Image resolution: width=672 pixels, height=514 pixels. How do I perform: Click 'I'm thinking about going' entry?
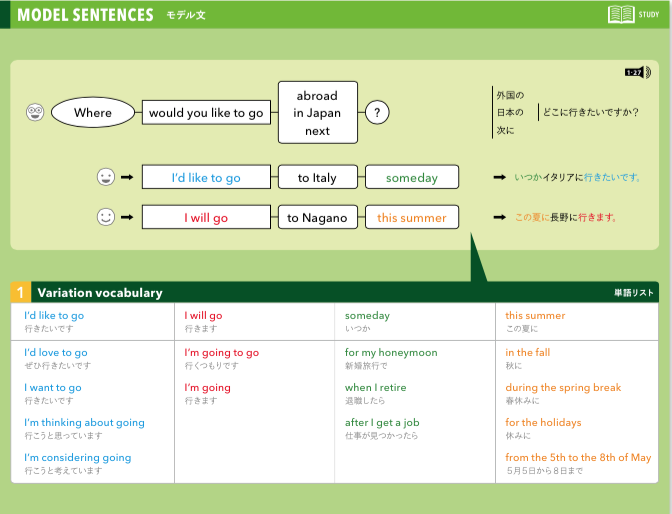(x=84, y=423)
